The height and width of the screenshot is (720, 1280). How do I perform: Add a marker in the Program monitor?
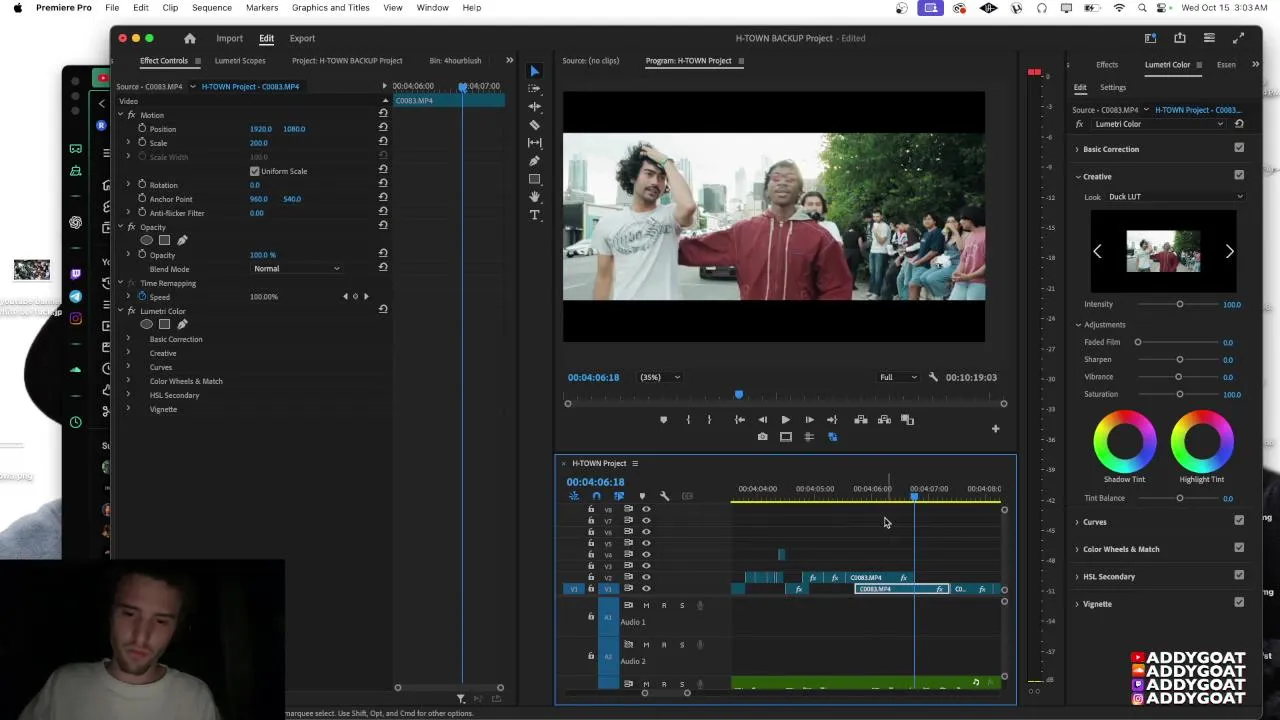(x=663, y=420)
